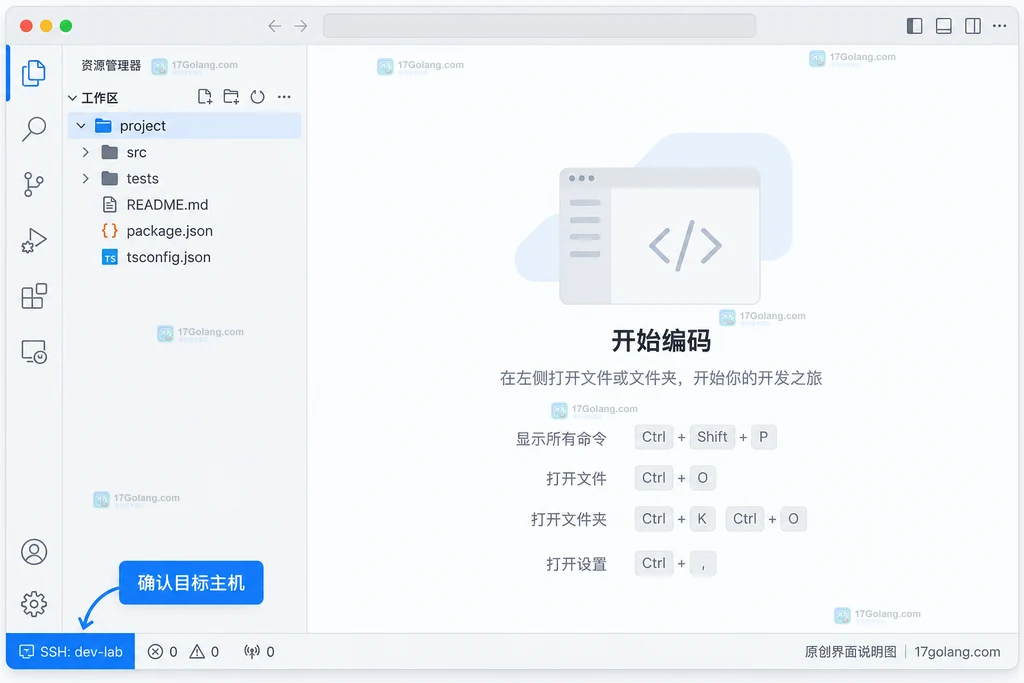The width and height of the screenshot is (1024, 683).
Task: Open the Remote Explorer view
Action: tap(33, 352)
